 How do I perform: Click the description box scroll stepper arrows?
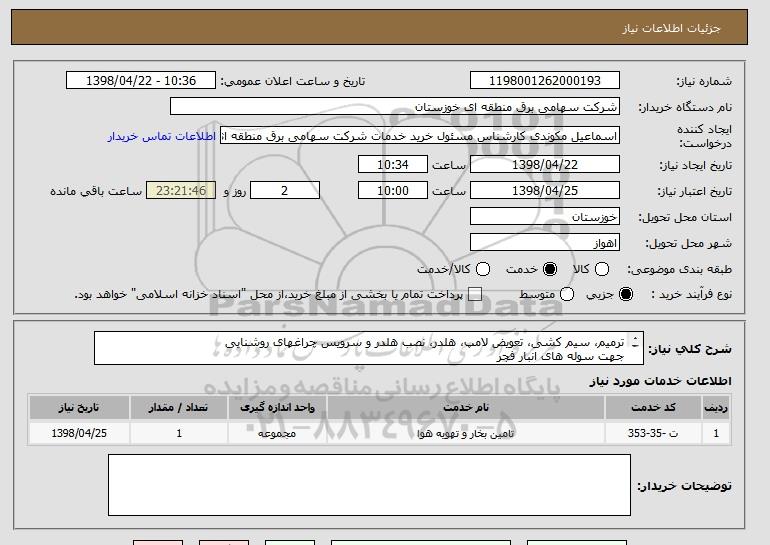click(x=635, y=342)
